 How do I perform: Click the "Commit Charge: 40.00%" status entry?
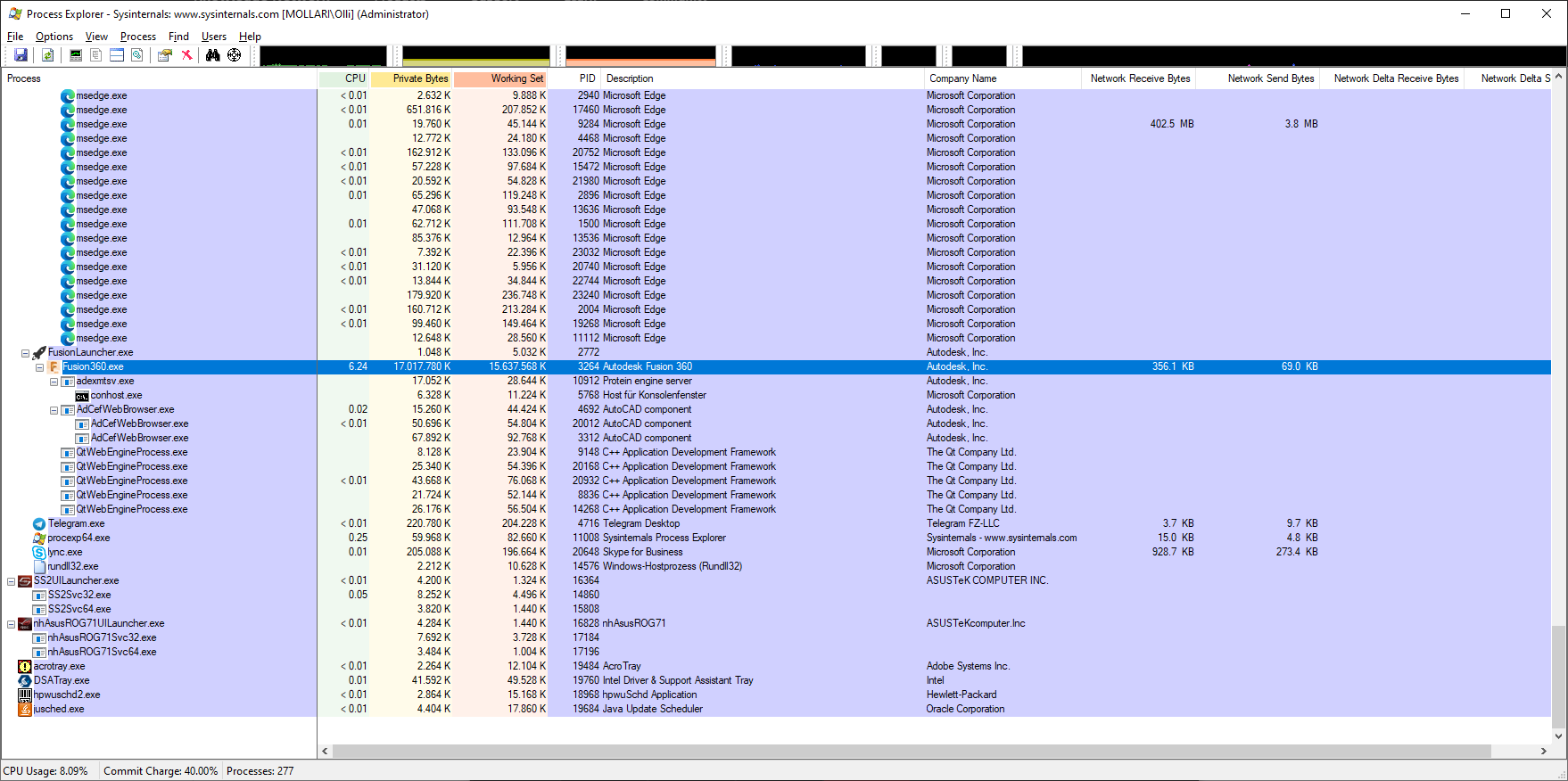161,771
